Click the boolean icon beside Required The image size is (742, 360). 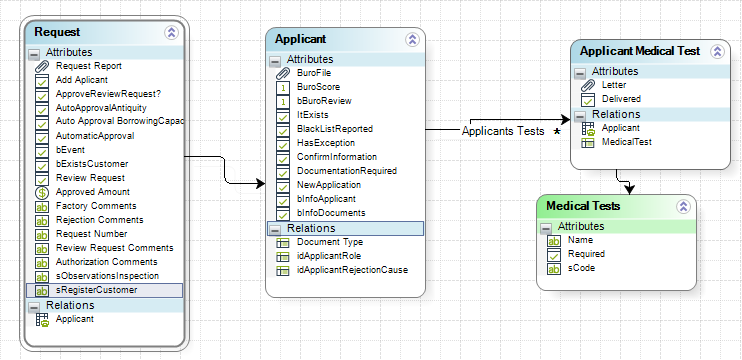click(554, 255)
